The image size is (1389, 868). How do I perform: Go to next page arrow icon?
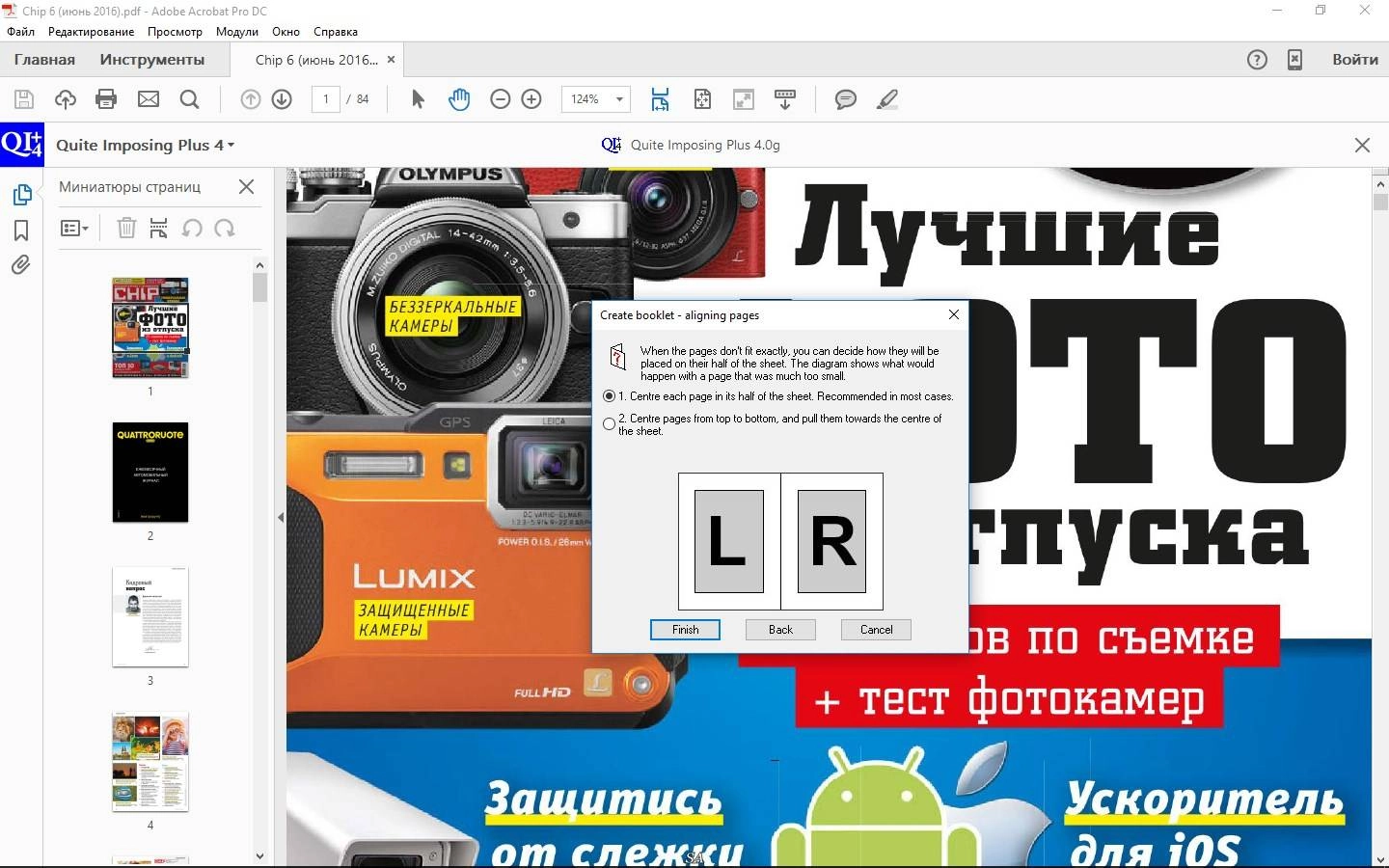coord(282,99)
